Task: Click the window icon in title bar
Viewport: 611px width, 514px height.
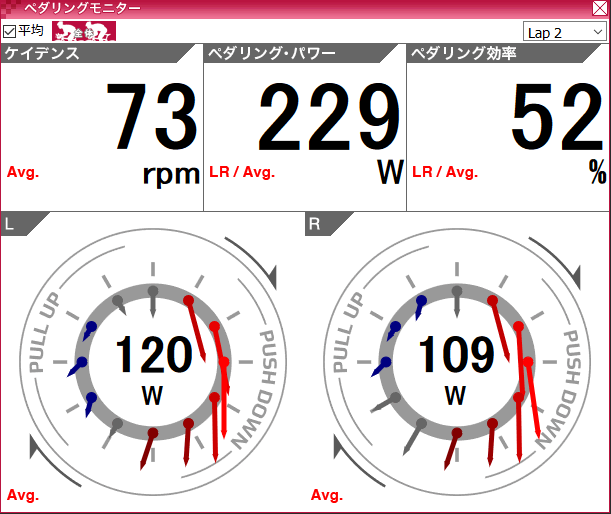Action: point(9,9)
